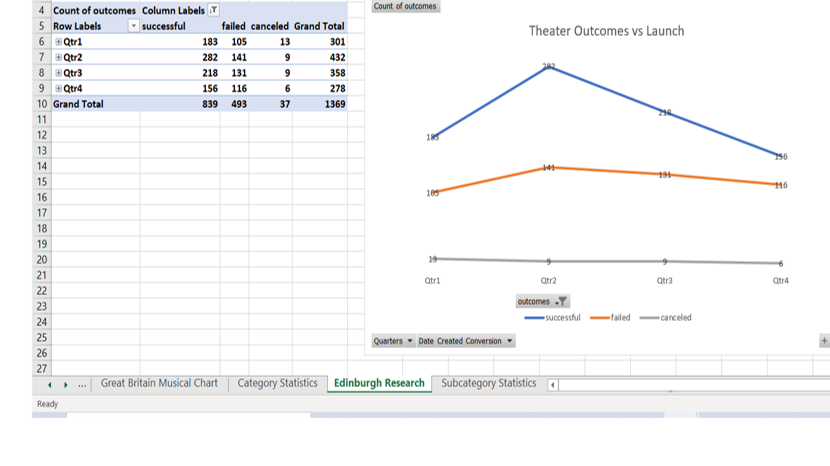Open Date Created Conversion field dropdown
This screenshot has width=830, height=466.
(466, 341)
